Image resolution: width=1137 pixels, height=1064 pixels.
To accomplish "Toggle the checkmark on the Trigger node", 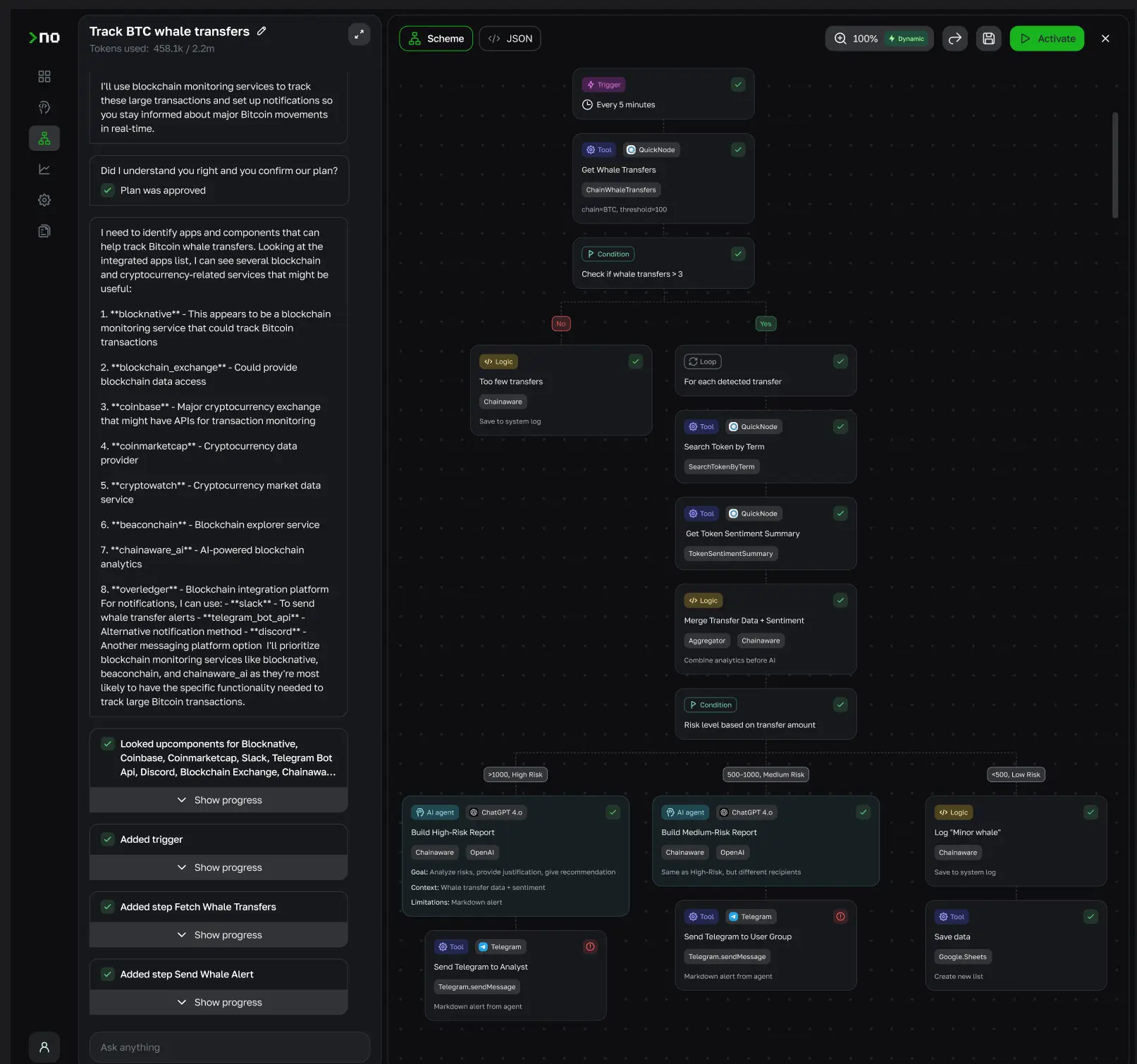I will pyautogui.click(x=737, y=85).
